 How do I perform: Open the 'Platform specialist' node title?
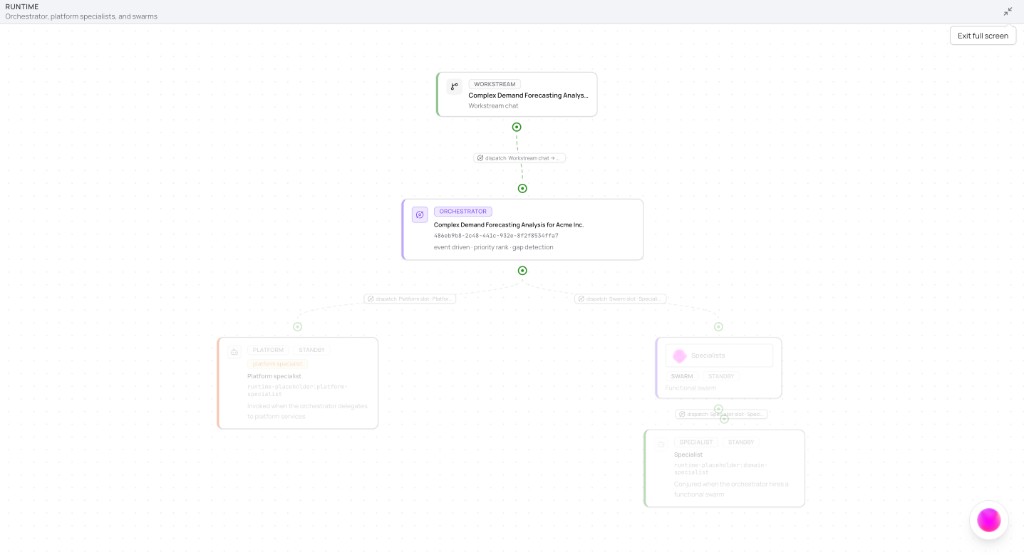tap(274, 376)
